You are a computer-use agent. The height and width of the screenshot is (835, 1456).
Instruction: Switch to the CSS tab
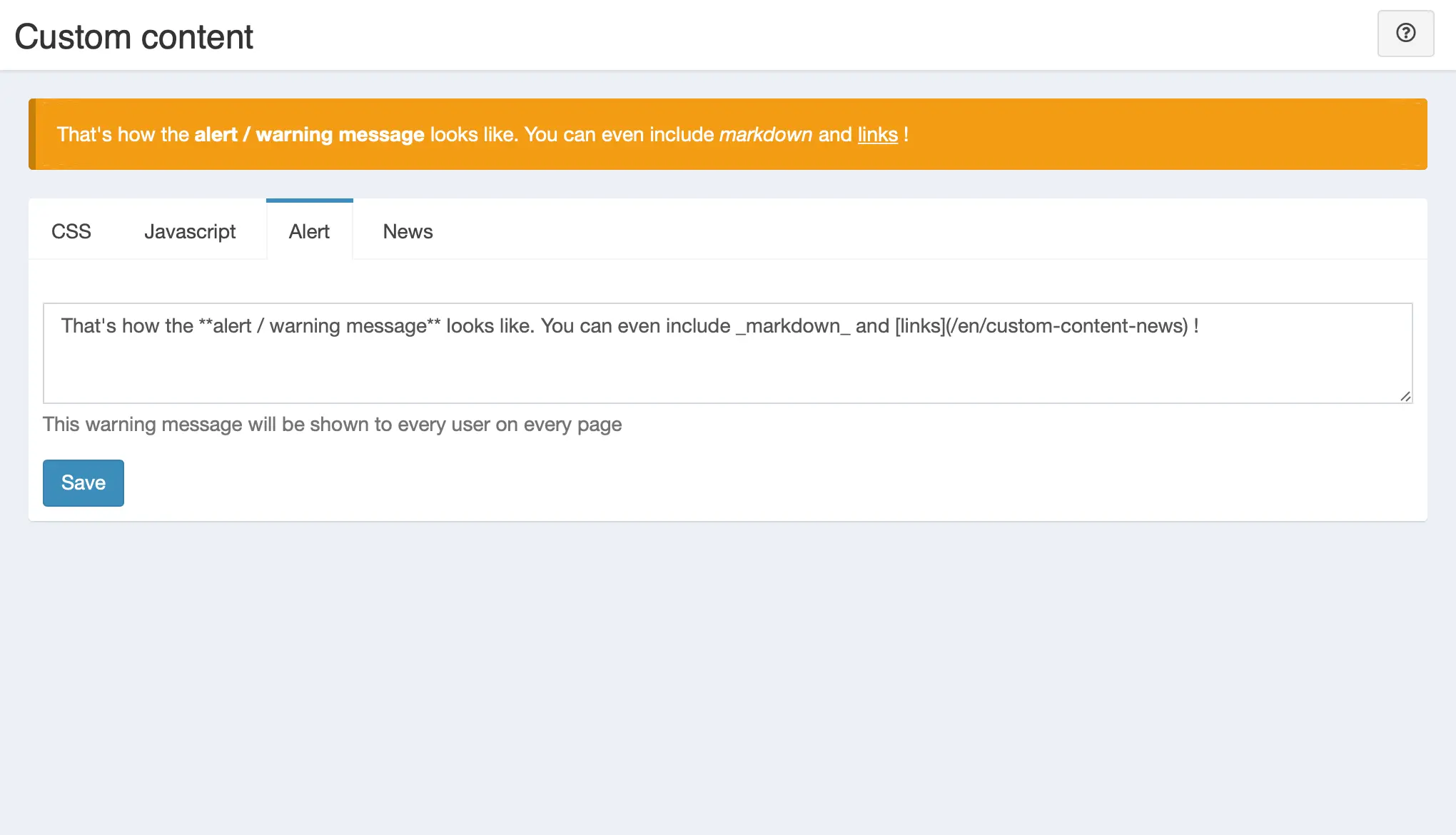coord(71,231)
